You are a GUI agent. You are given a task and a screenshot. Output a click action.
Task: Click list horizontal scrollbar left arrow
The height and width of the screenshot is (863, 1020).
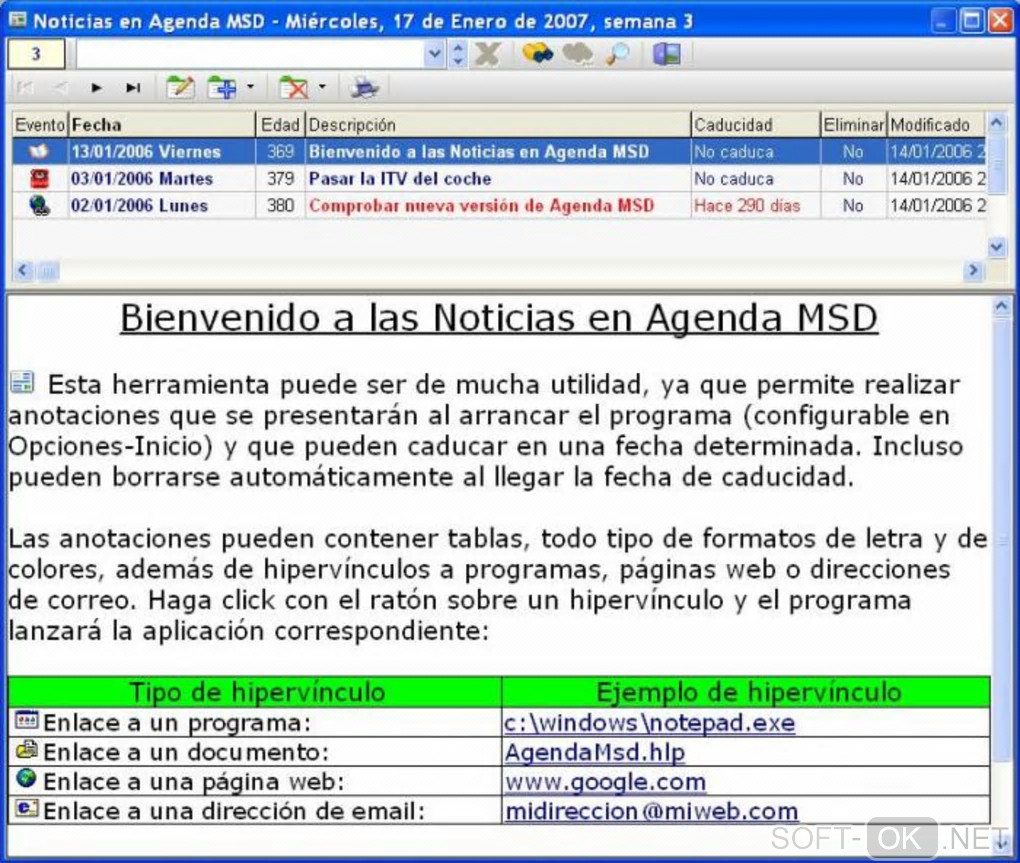pos(23,270)
